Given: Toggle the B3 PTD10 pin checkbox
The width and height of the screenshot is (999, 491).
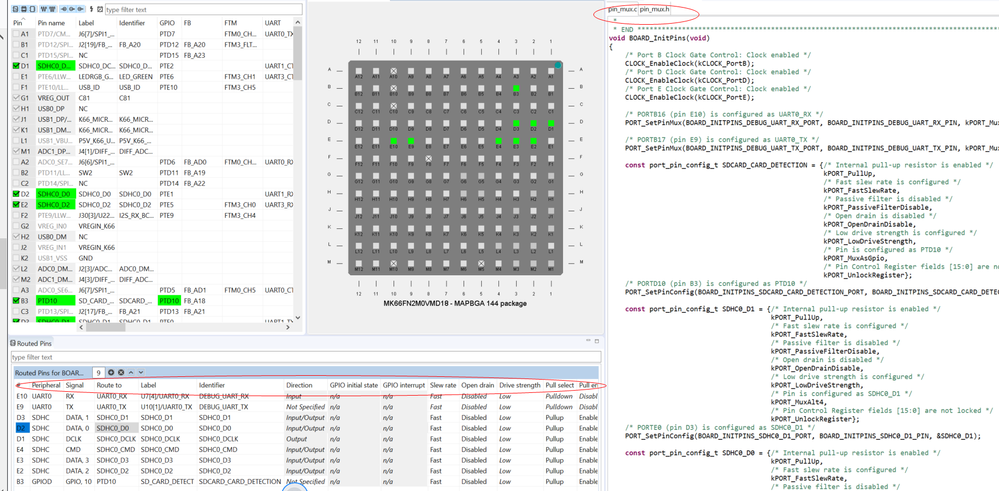Looking at the screenshot, I should point(15,300).
